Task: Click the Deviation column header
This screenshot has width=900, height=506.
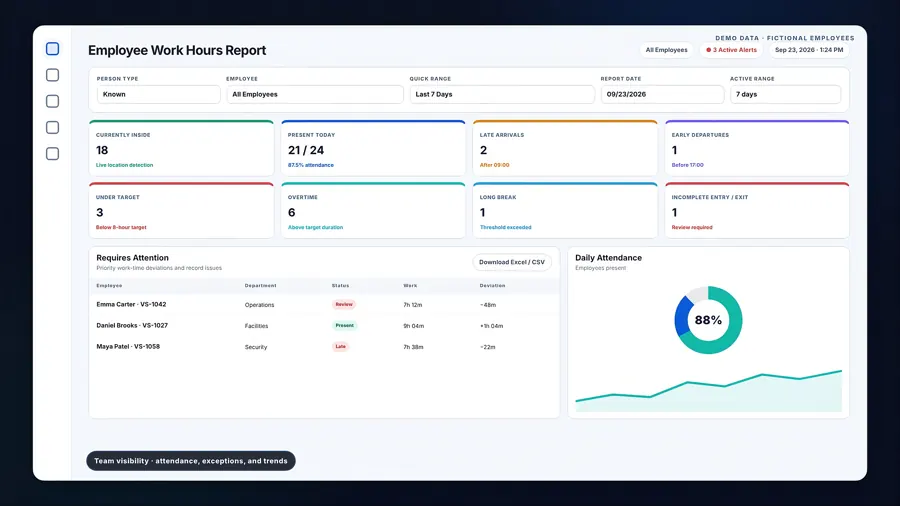Action: (x=492, y=285)
